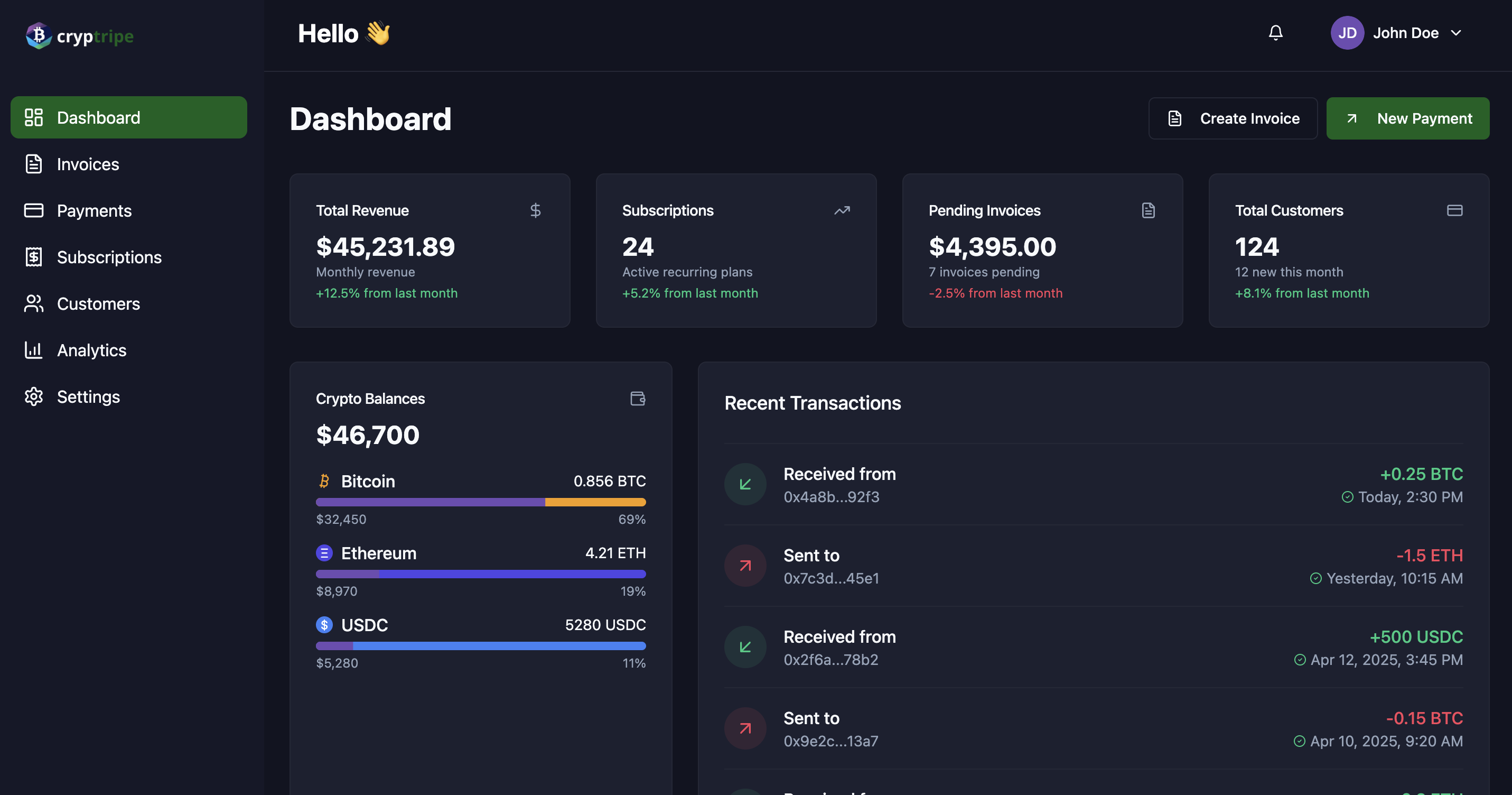Click the $46,700 crypto balance total
This screenshot has height=795, width=1512.
[x=368, y=435]
